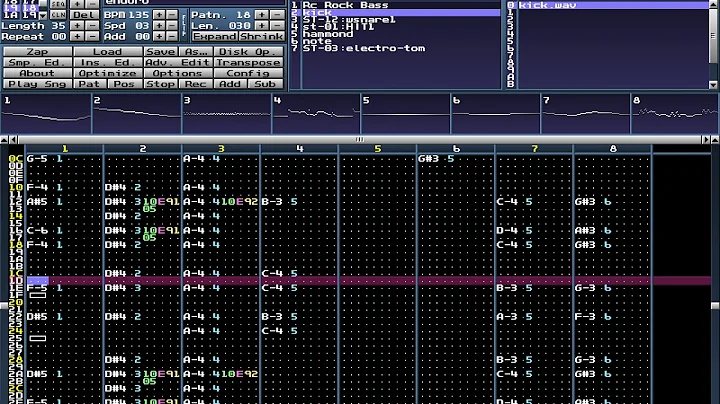Viewport: 720px width, 404px height.
Task: Enable record mode with Rec
Action: pyautogui.click(x=196, y=84)
